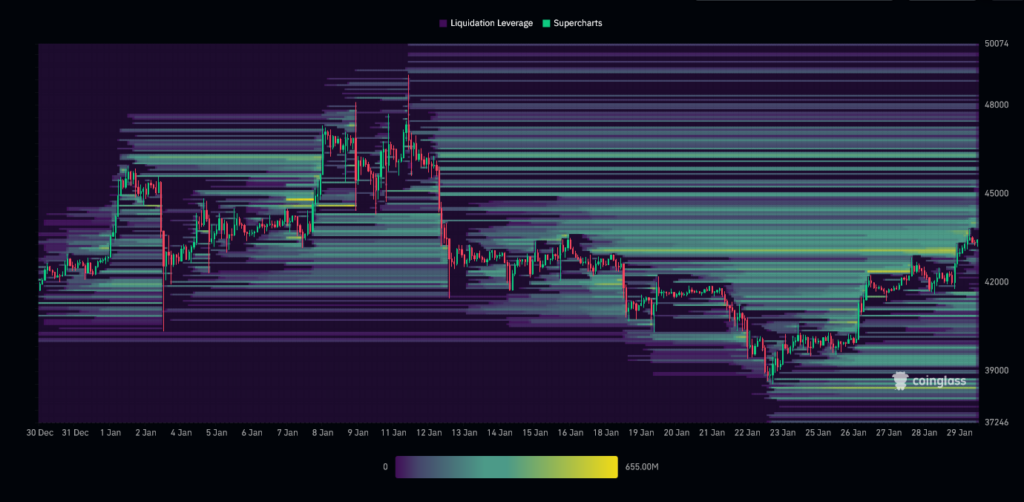The image size is (1024, 502).
Task: Click the 14 Jan date label
Action: pyautogui.click(x=500, y=432)
